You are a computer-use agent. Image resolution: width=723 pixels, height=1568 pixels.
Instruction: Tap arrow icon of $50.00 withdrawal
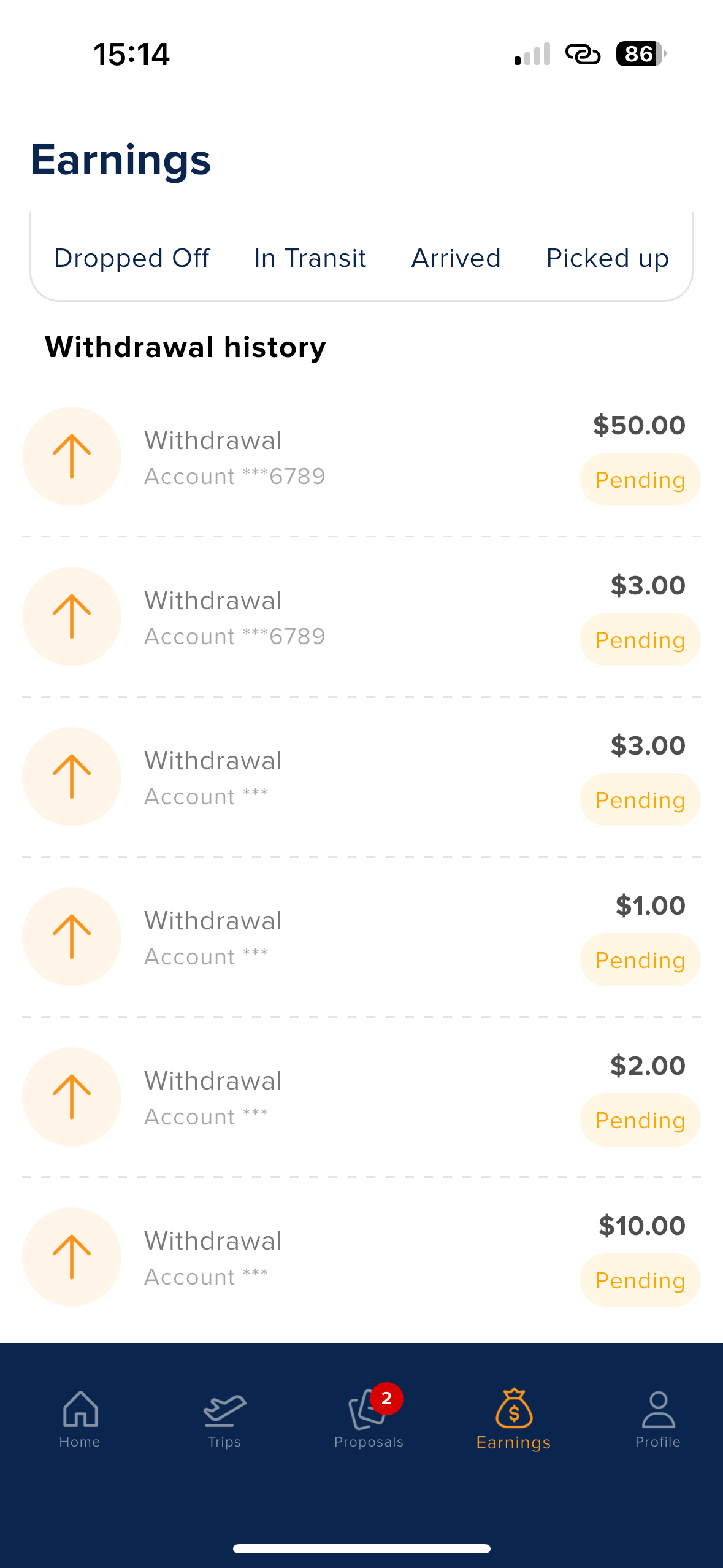(x=72, y=456)
